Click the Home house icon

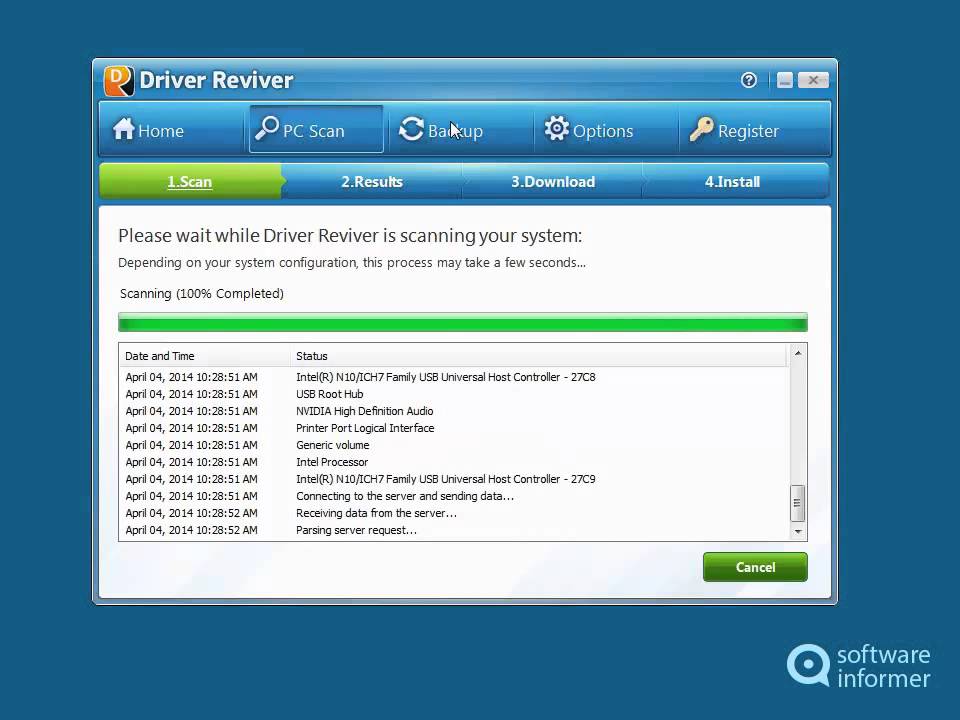pyautogui.click(x=124, y=129)
